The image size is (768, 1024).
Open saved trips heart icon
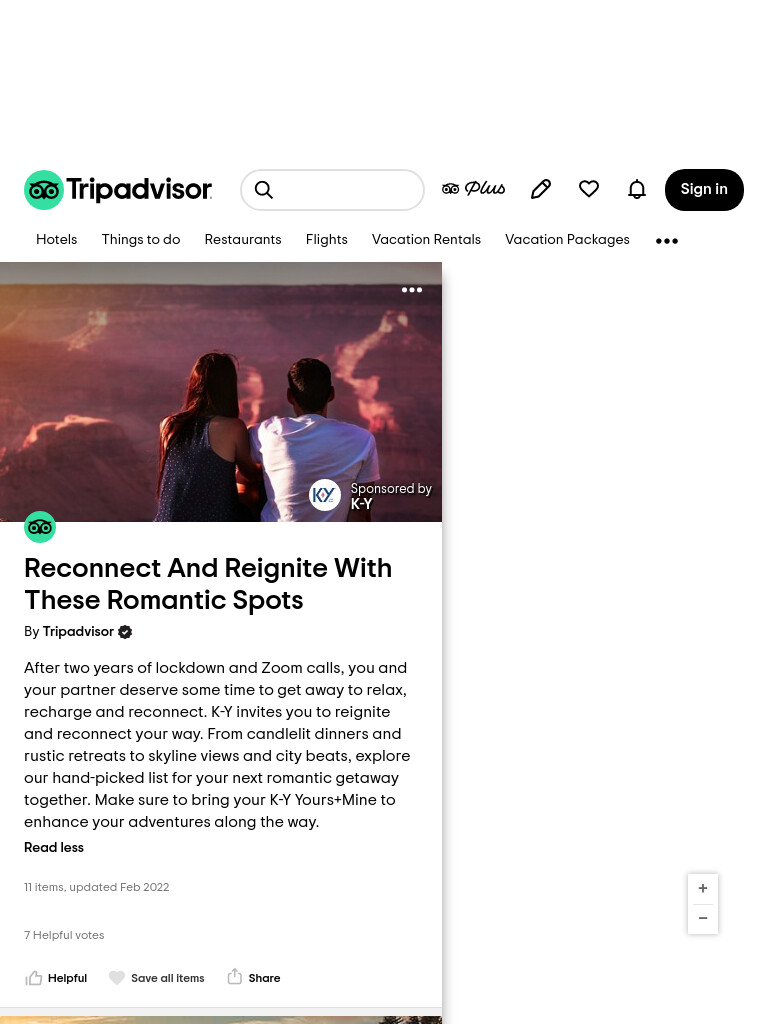tap(589, 189)
